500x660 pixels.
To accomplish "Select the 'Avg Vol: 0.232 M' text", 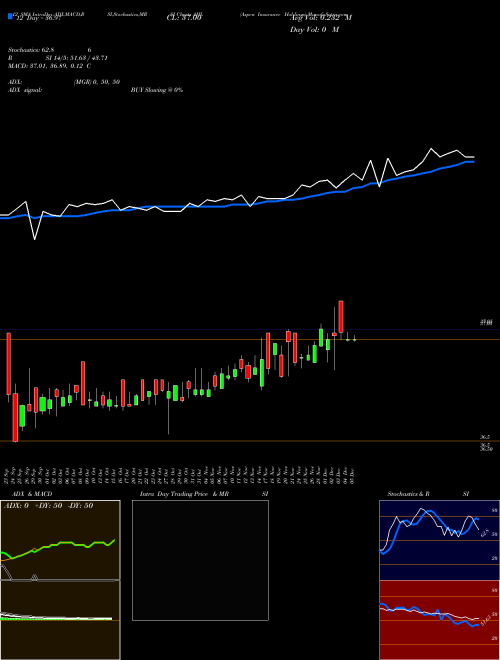I will coord(321,18).
